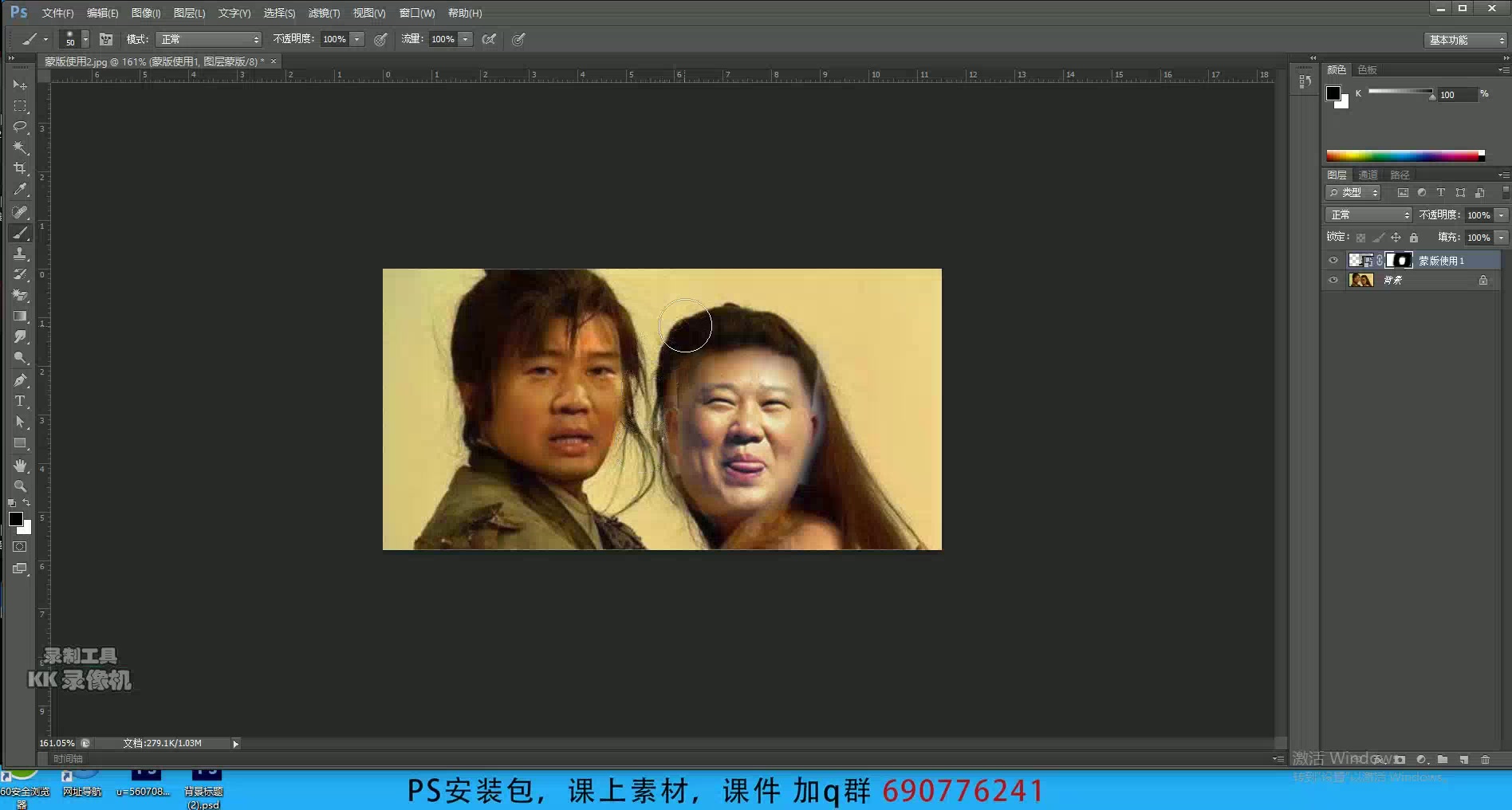Switch to the 路径 tab
This screenshot has width=1512, height=810.
(1400, 175)
